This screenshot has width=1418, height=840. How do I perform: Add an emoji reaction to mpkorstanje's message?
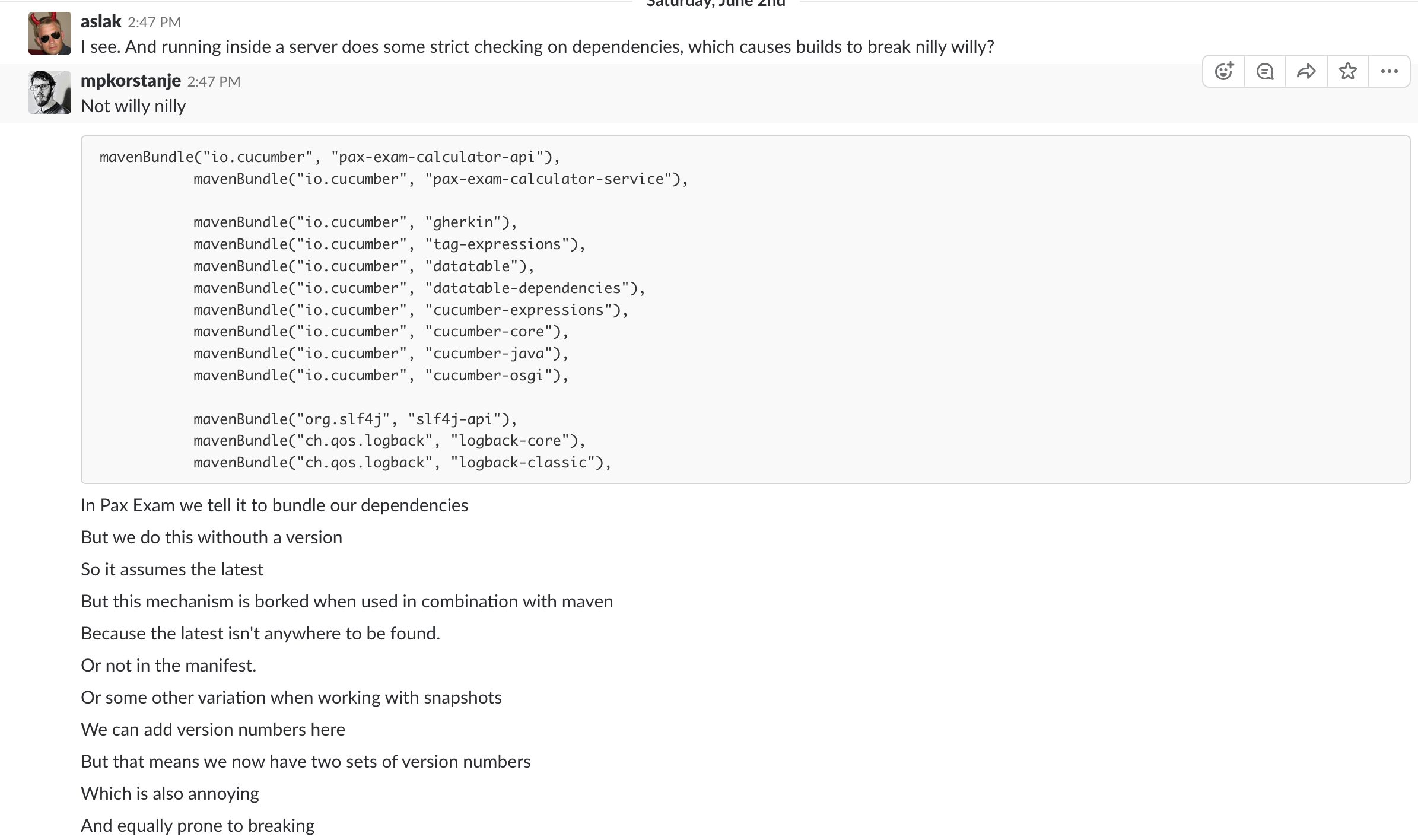click(x=1223, y=71)
